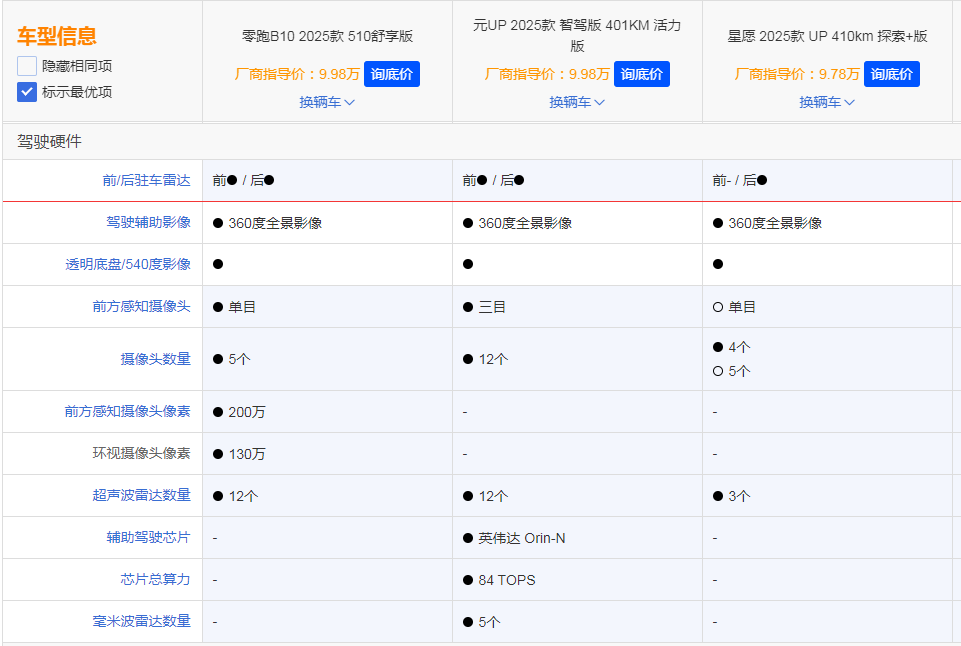Open 换辆车 dropdown for 星愿
The width and height of the screenshot is (961, 646).
point(827,102)
